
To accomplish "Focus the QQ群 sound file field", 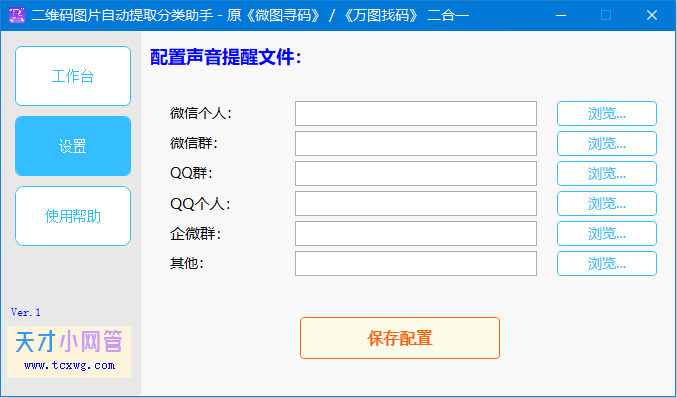I will coord(416,174).
